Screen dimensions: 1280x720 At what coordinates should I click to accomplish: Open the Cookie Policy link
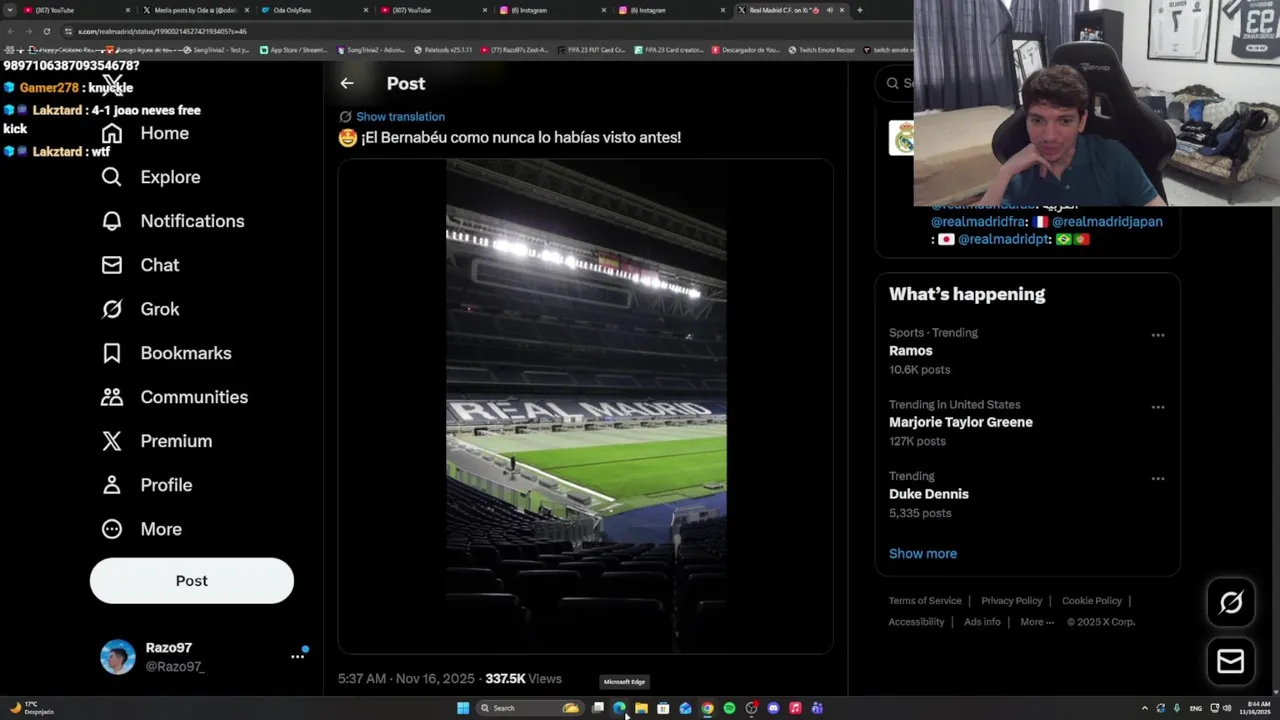click(1092, 601)
